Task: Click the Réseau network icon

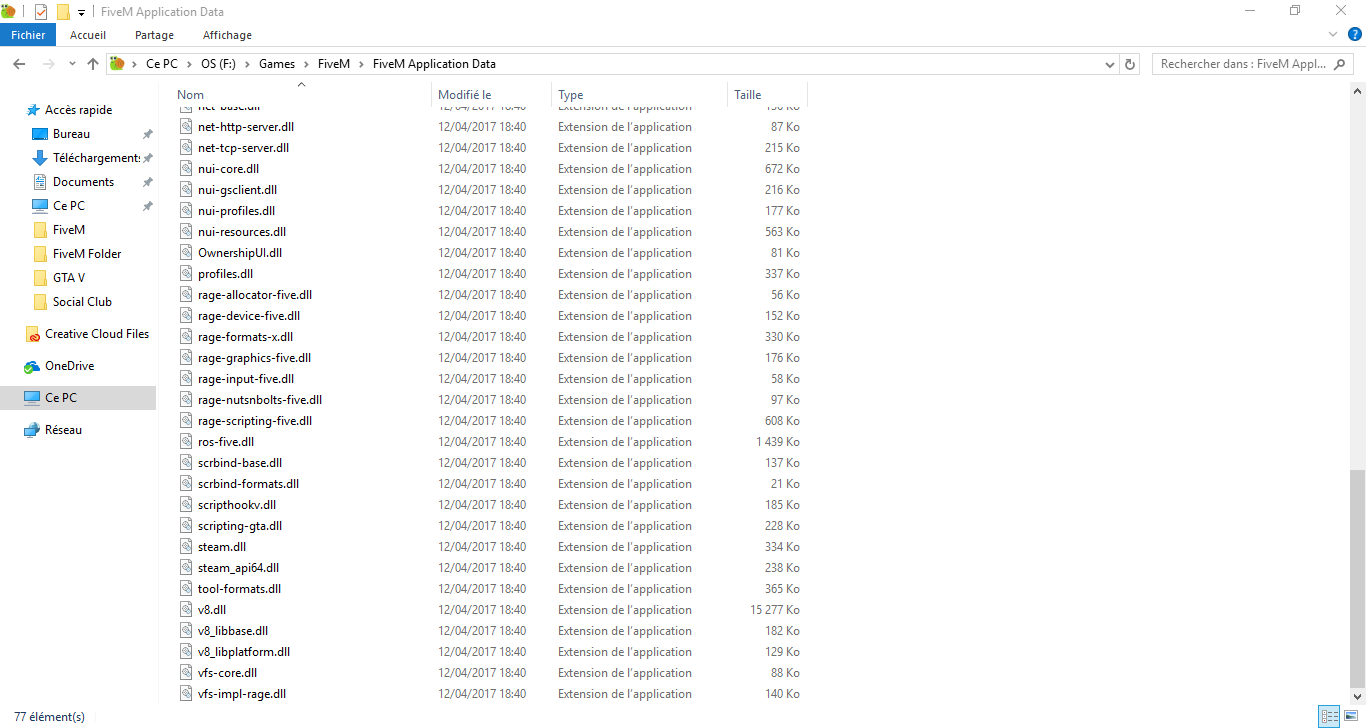Action: point(33,430)
